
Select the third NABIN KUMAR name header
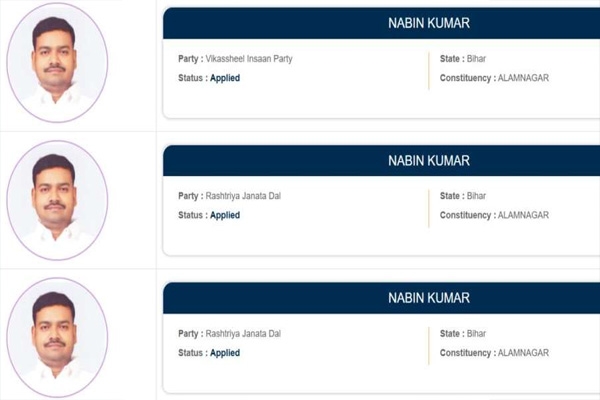pos(428,298)
